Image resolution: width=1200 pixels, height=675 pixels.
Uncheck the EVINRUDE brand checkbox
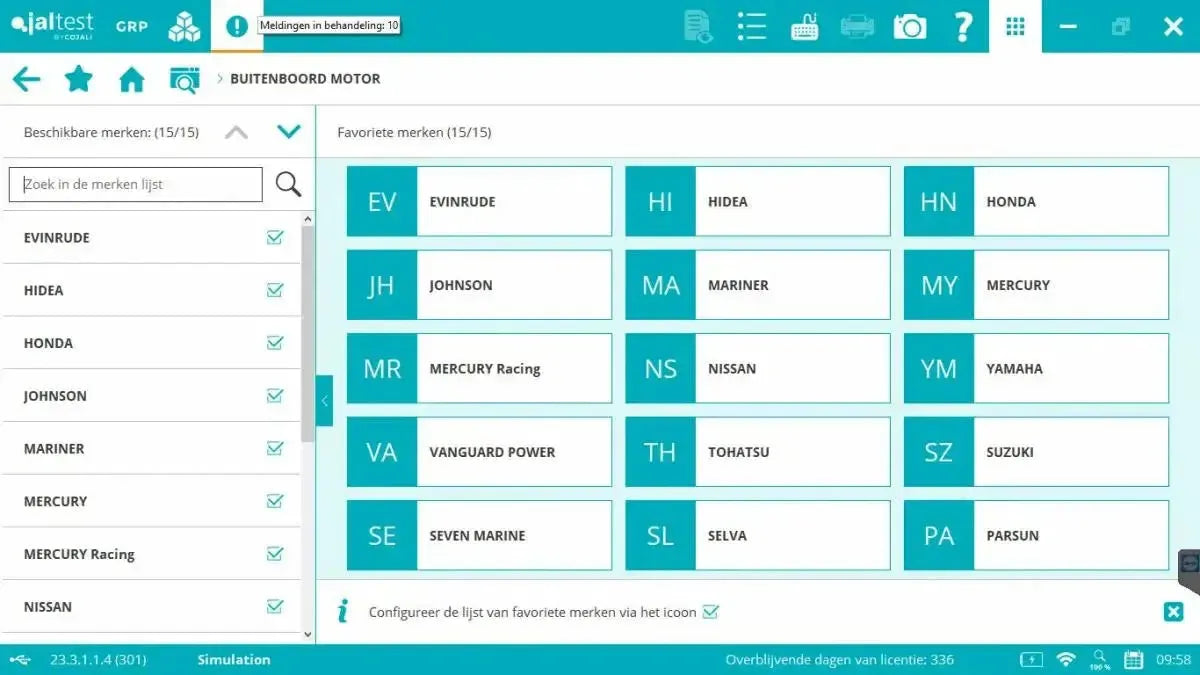[275, 237]
